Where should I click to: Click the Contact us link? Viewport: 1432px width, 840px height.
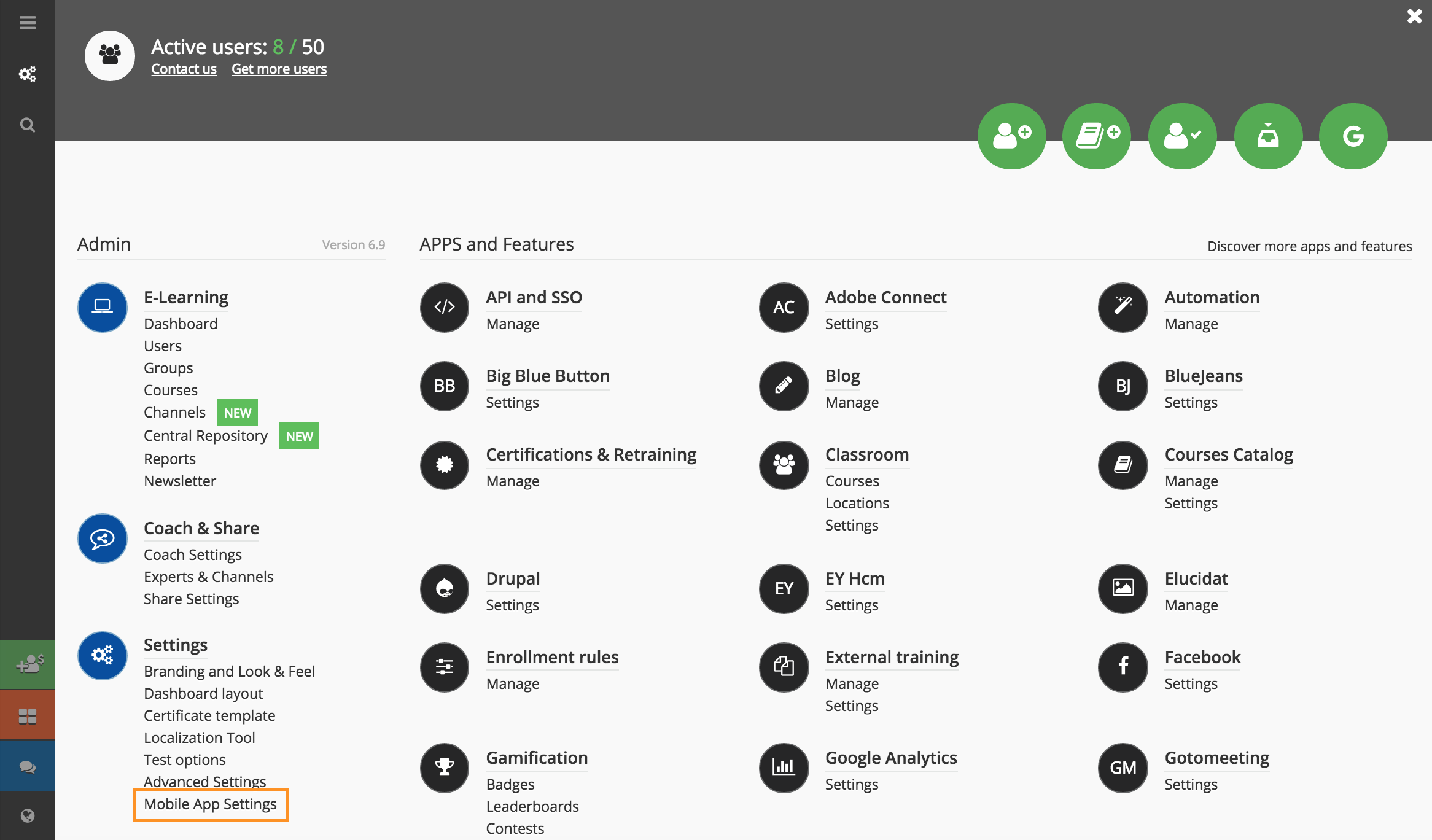(184, 69)
